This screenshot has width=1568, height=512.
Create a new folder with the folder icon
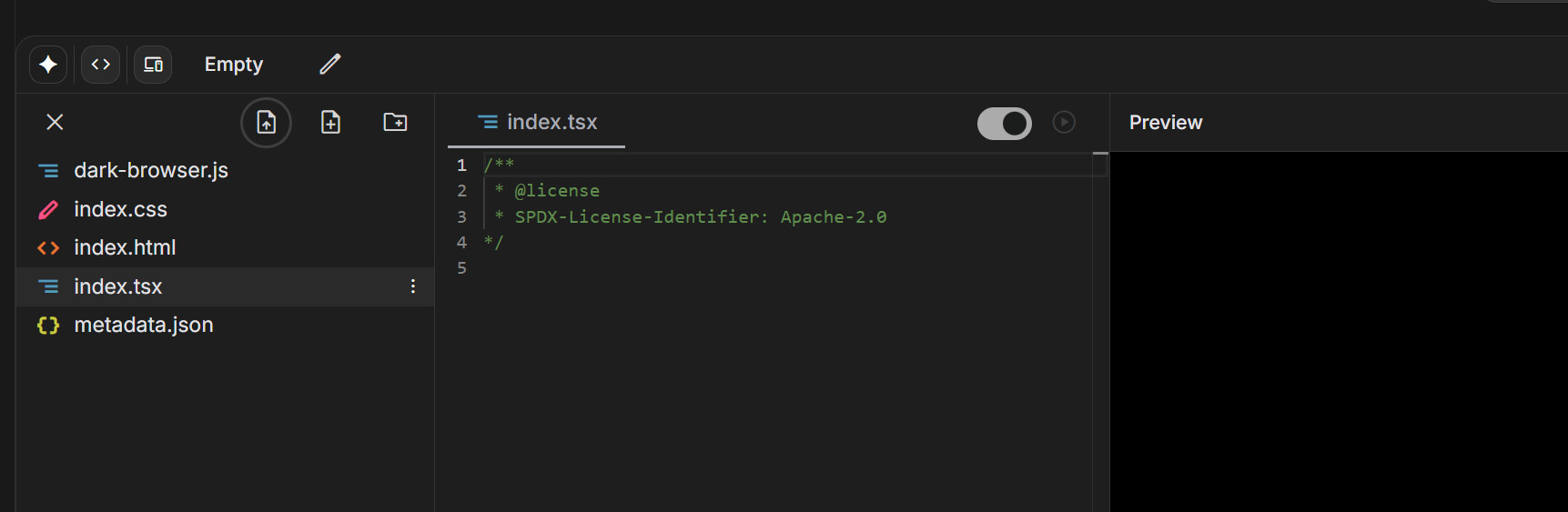point(395,122)
